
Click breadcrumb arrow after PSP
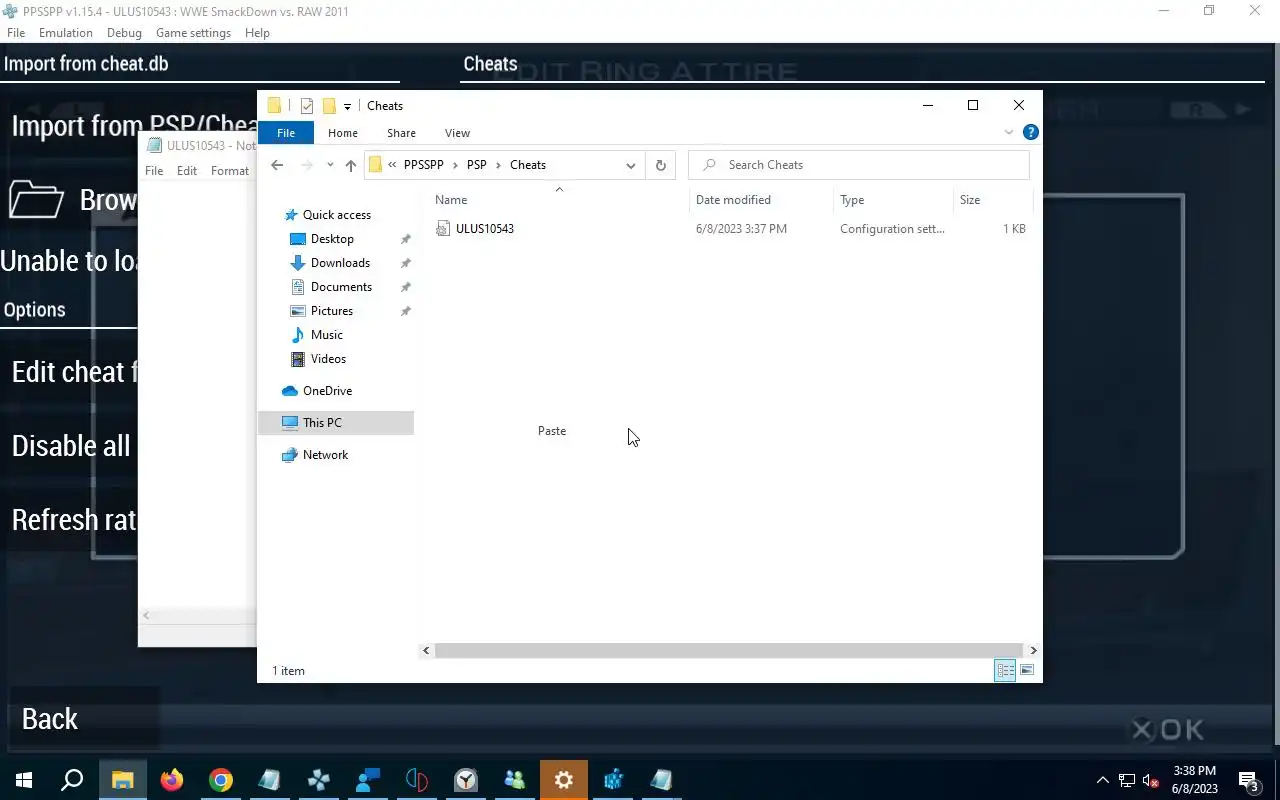pos(498,165)
